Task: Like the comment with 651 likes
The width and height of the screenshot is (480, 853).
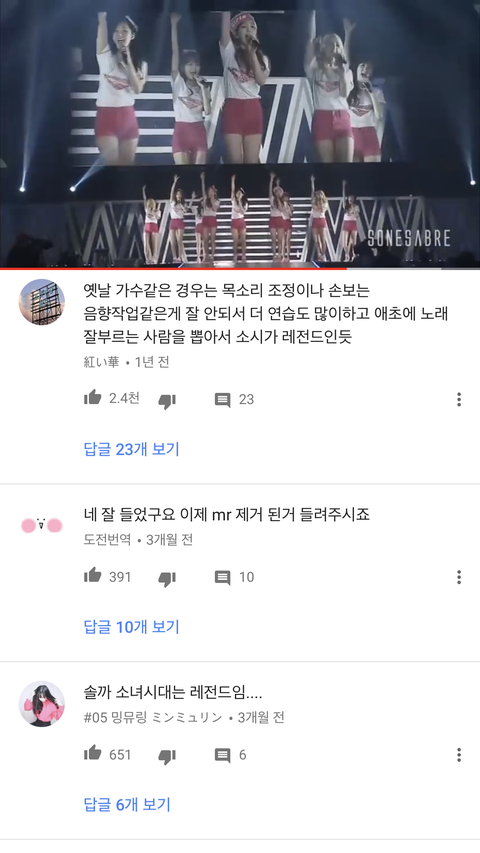Action: coord(93,753)
